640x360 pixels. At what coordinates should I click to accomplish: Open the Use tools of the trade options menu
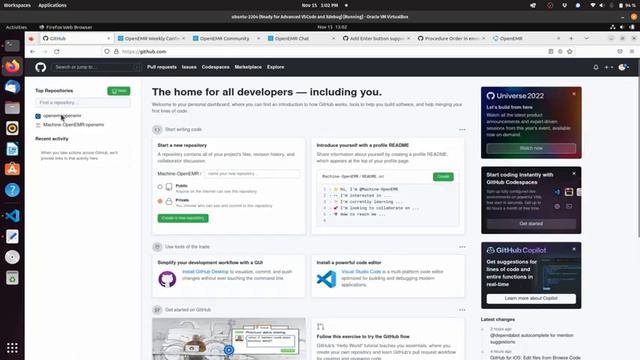[462, 247]
